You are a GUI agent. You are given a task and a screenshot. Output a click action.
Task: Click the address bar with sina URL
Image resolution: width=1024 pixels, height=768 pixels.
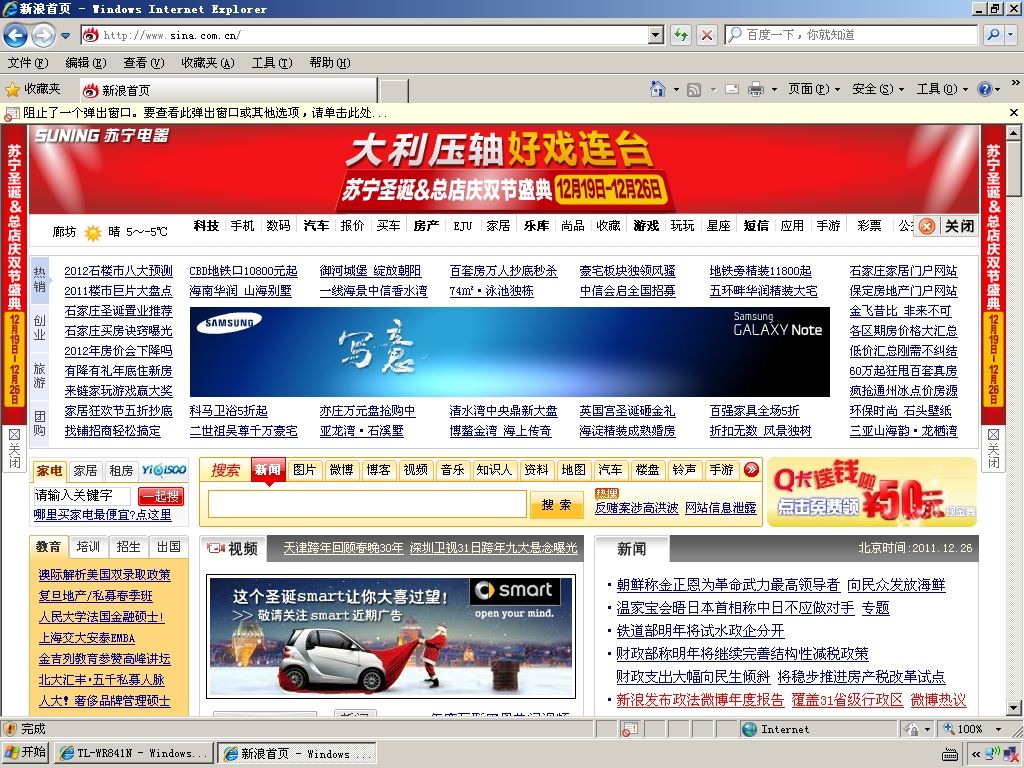366,35
